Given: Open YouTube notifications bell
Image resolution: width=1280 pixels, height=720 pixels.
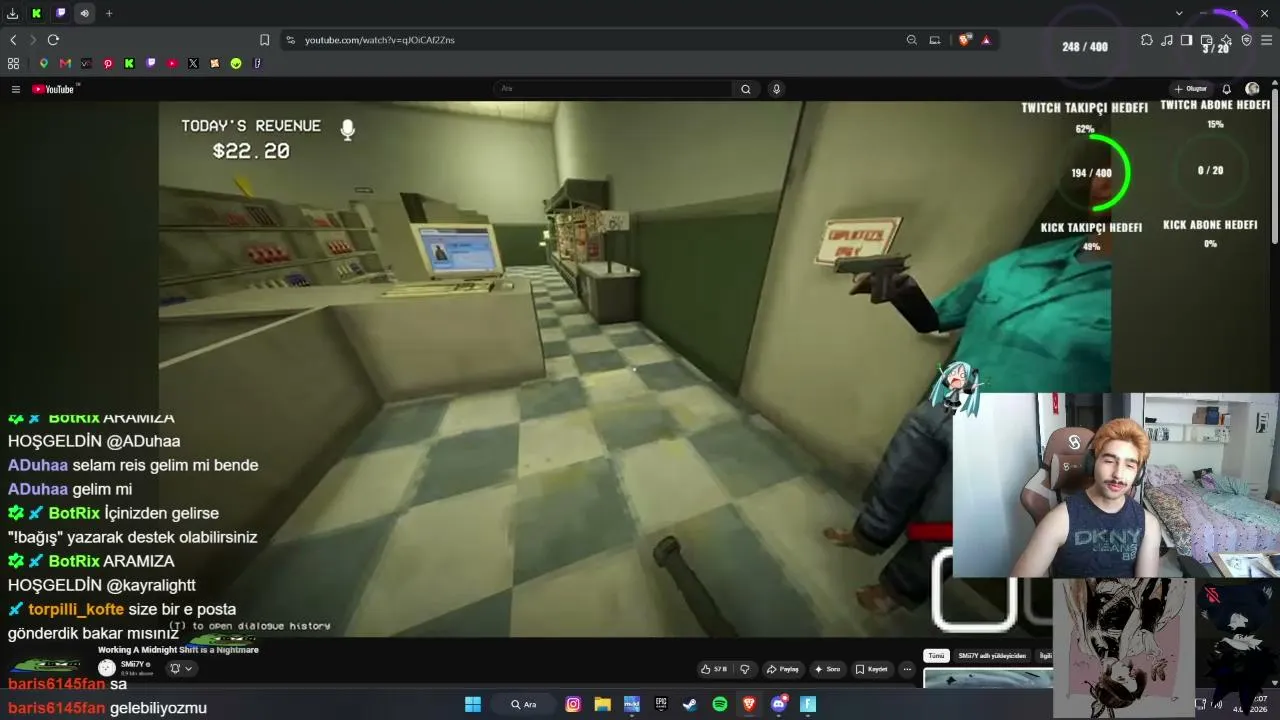Looking at the screenshot, I should tap(1227, 89).
